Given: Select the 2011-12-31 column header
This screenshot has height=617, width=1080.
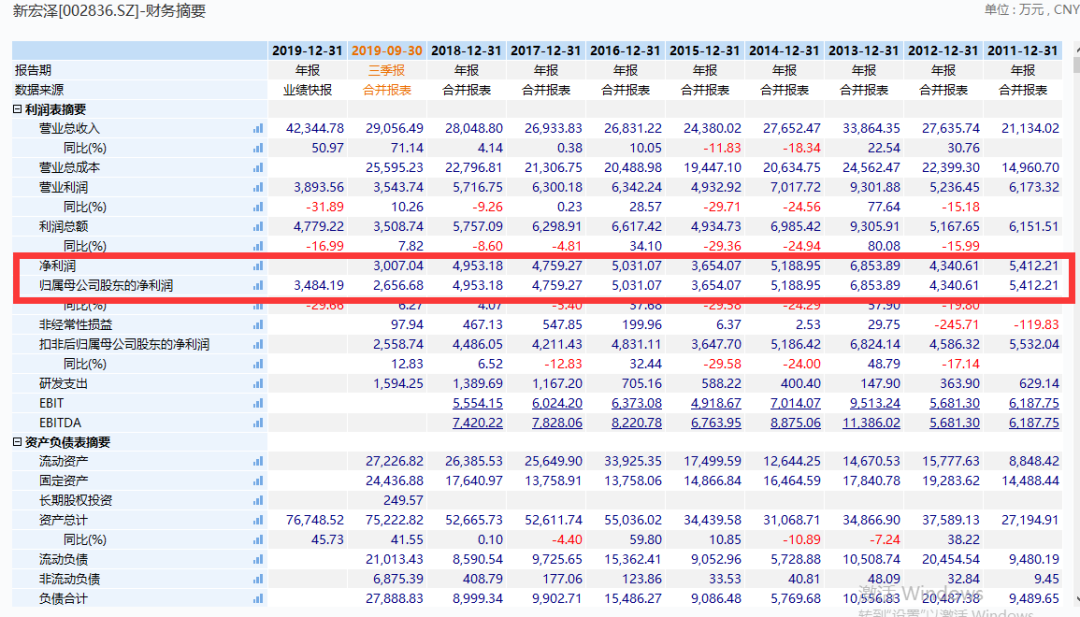Looking at the screenshot, I should click(x=1023, y=51).
